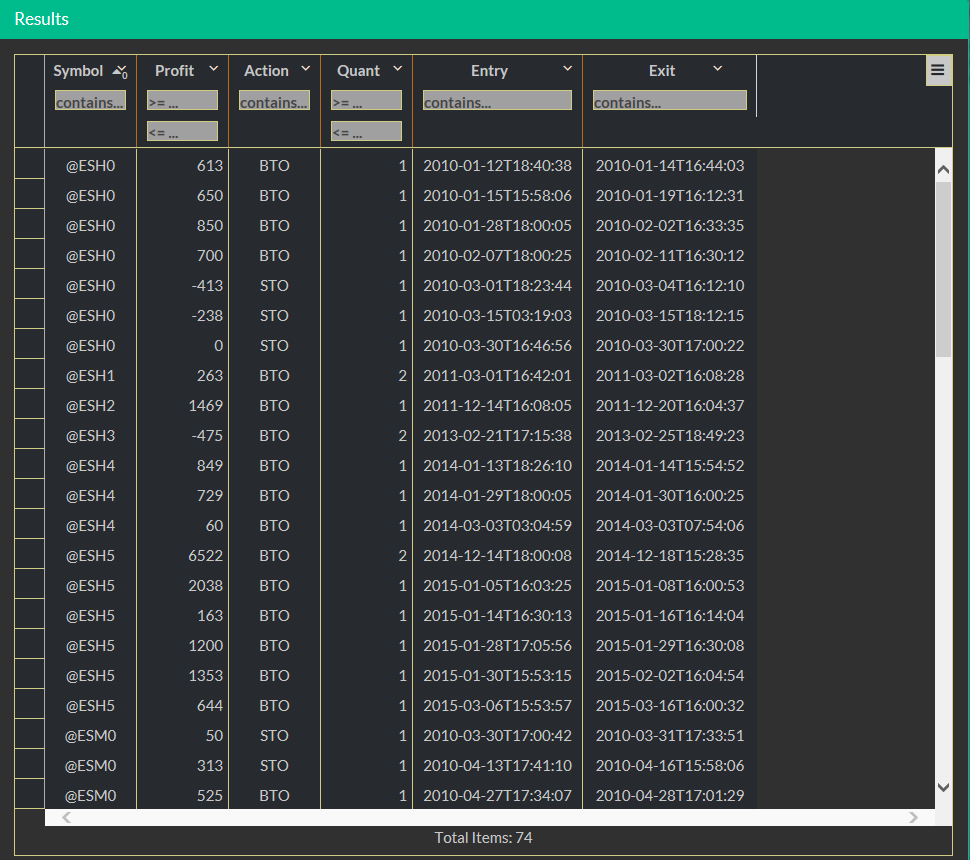Focus the Quant less-or-equal filter field
This screenshot has height=860, width=970.
tap(366, 131)
